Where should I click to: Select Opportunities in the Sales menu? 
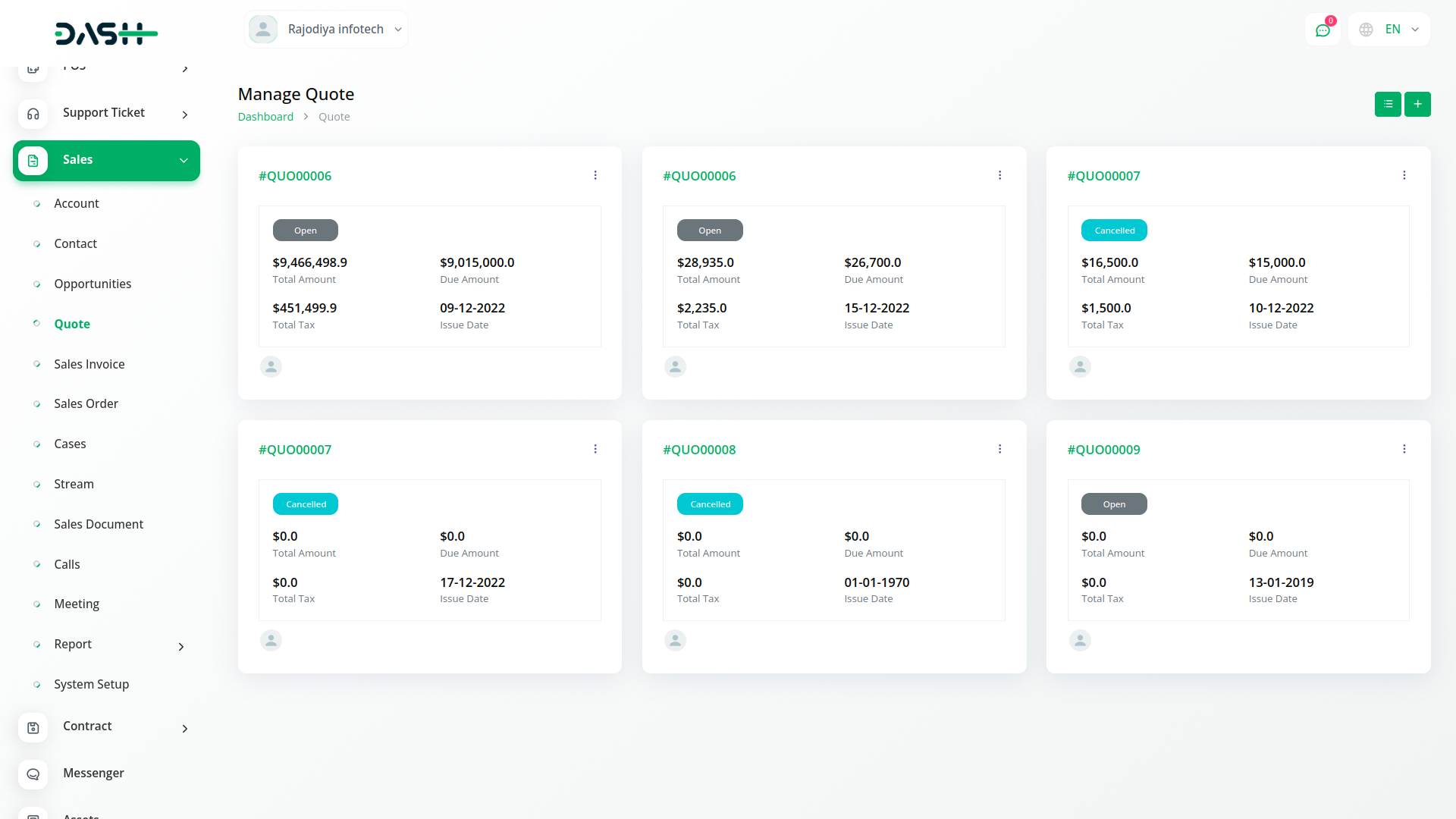92,284
